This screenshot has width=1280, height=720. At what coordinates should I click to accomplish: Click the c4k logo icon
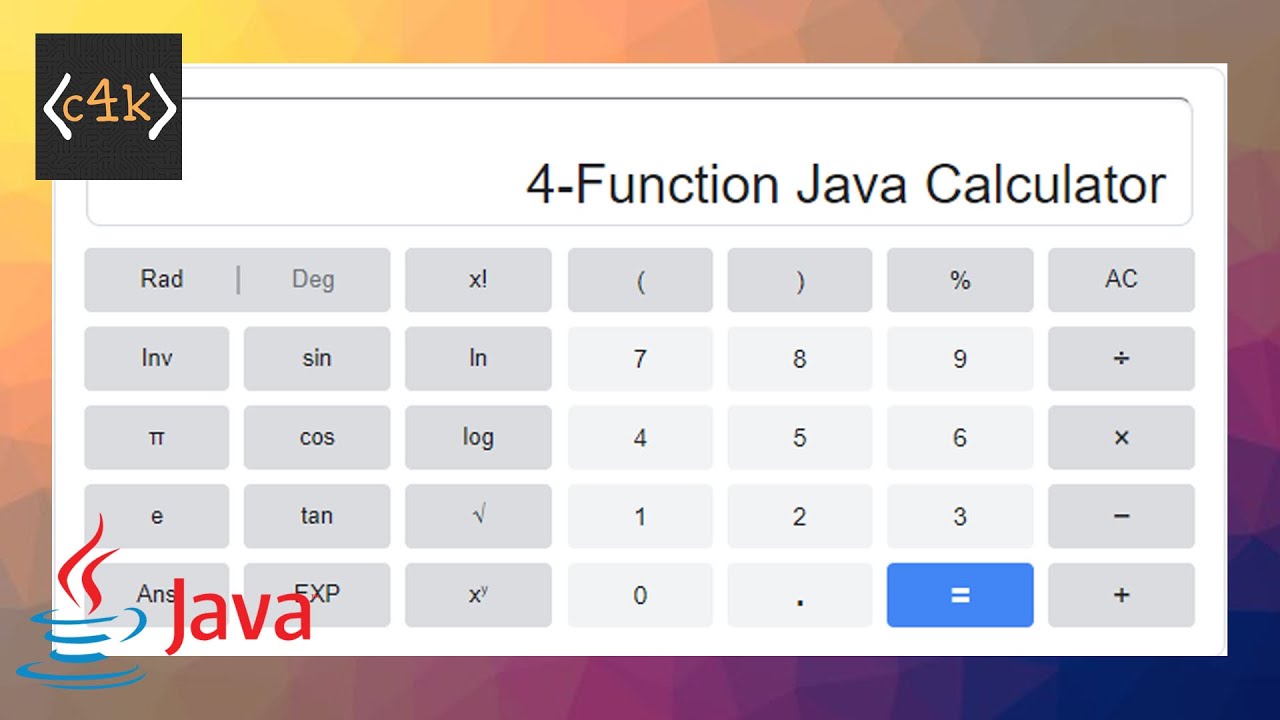(x=108, y=106)
